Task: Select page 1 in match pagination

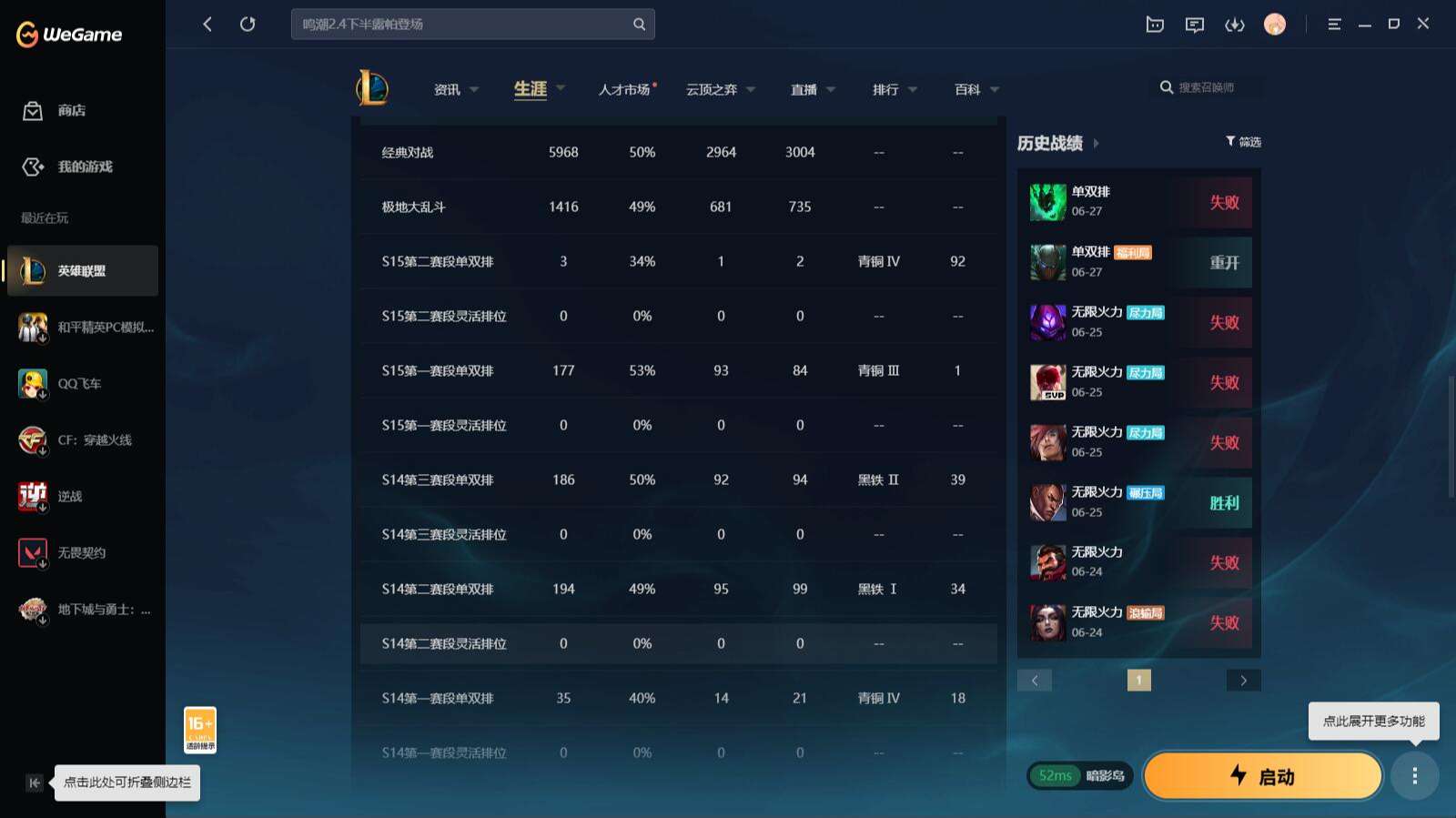Action: (x=1138, y=681)
